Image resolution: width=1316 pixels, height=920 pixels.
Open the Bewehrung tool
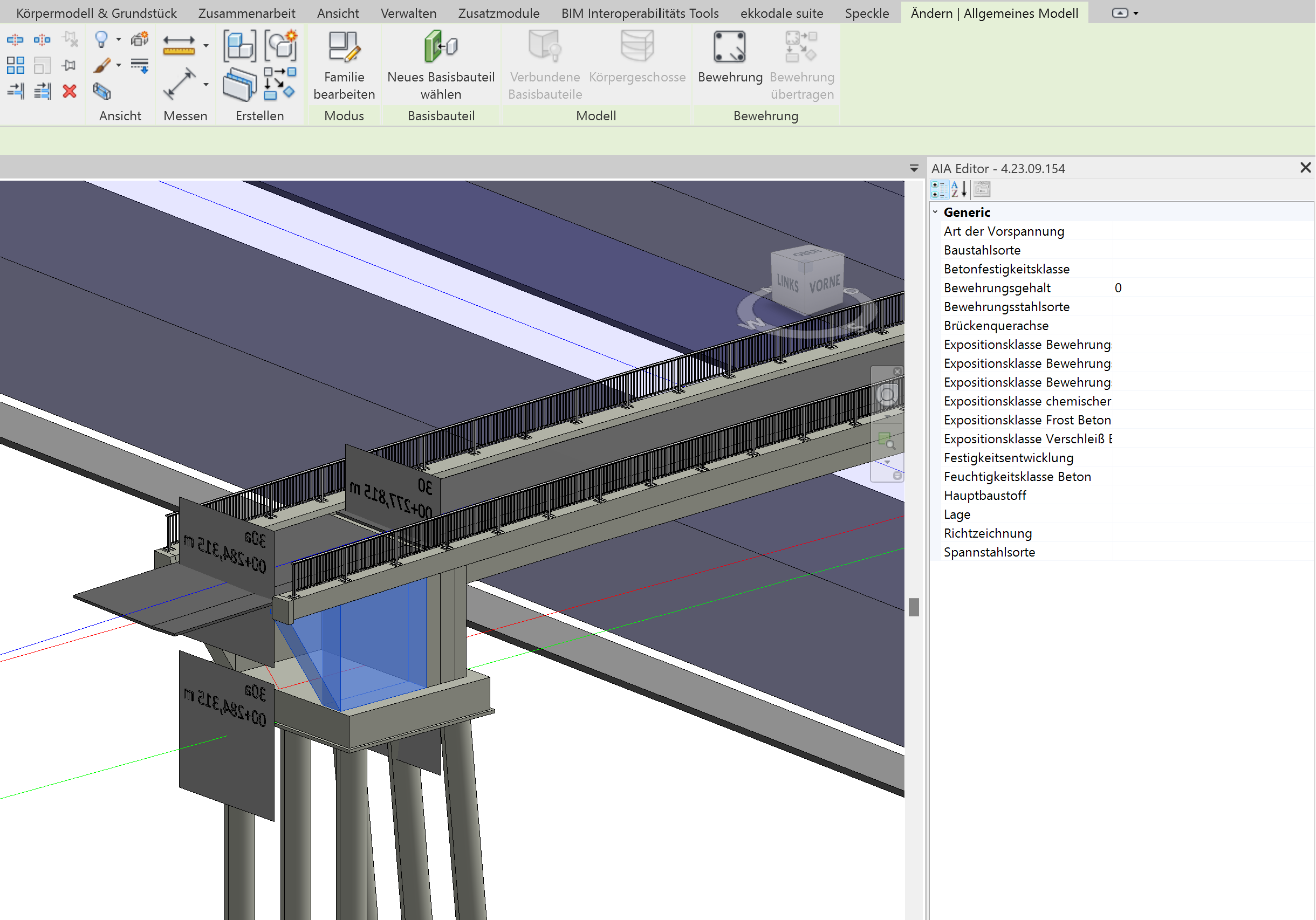729,47
